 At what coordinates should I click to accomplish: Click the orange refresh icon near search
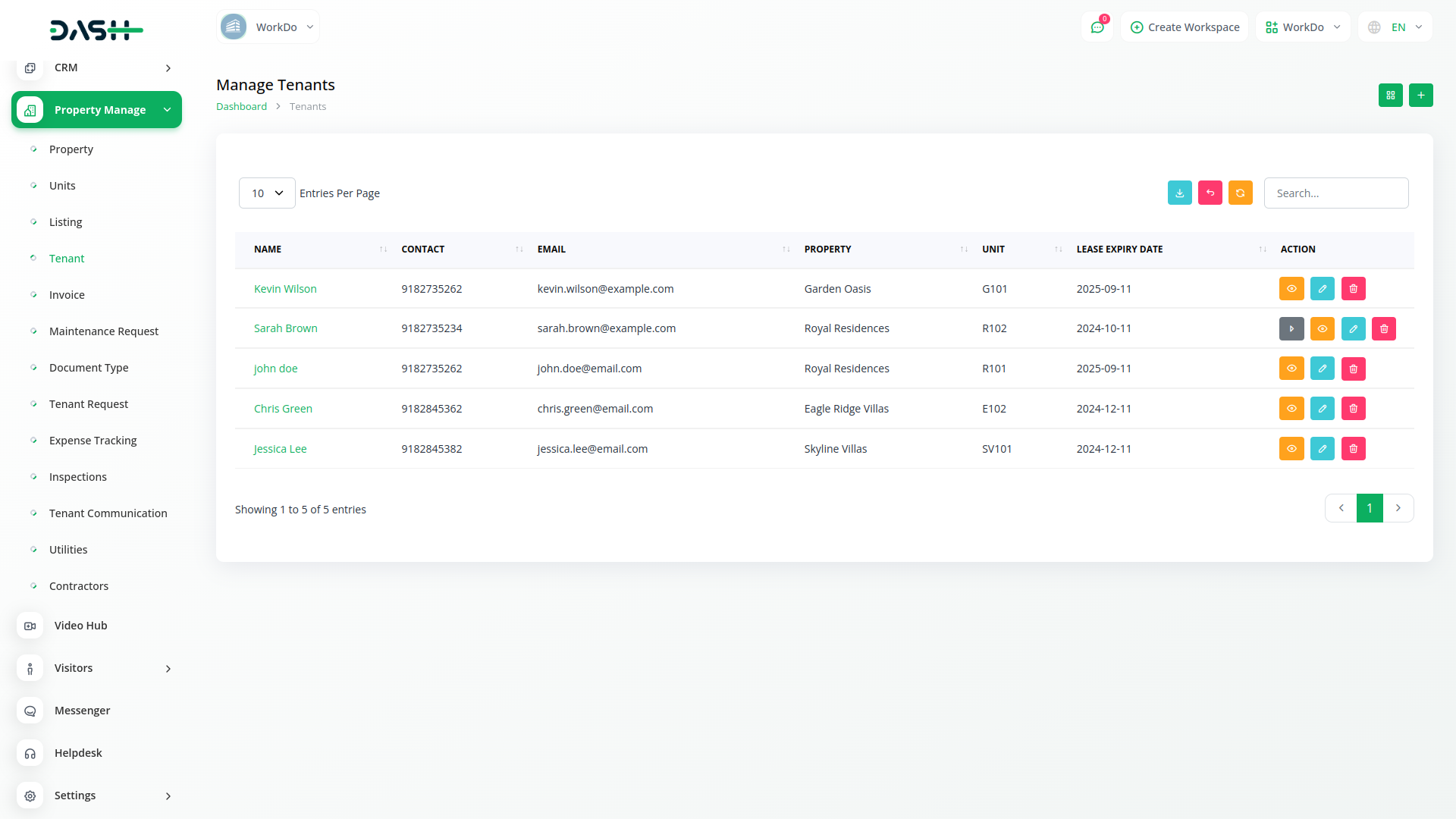[x=1240, y=193]
